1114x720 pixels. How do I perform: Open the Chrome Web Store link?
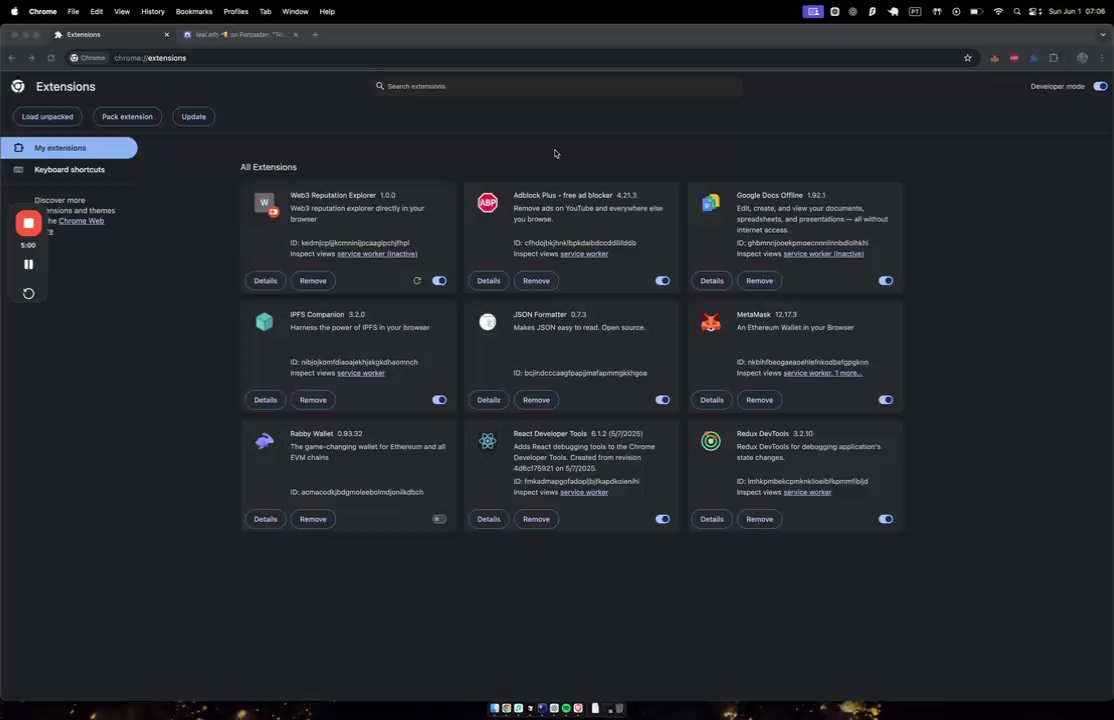tap(81, 221)
